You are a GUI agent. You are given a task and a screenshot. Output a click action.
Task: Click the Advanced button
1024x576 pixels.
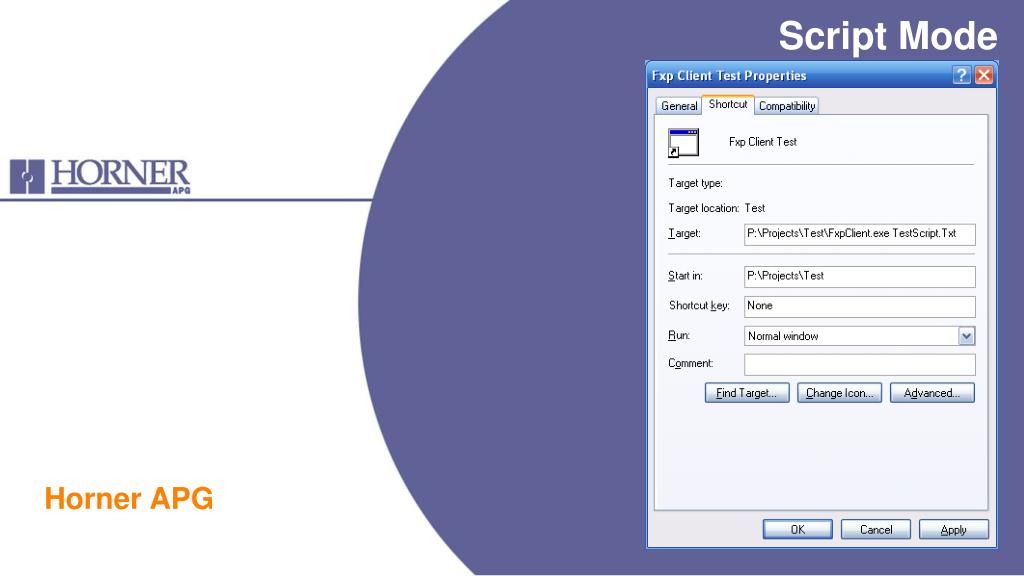click(932, 393)
